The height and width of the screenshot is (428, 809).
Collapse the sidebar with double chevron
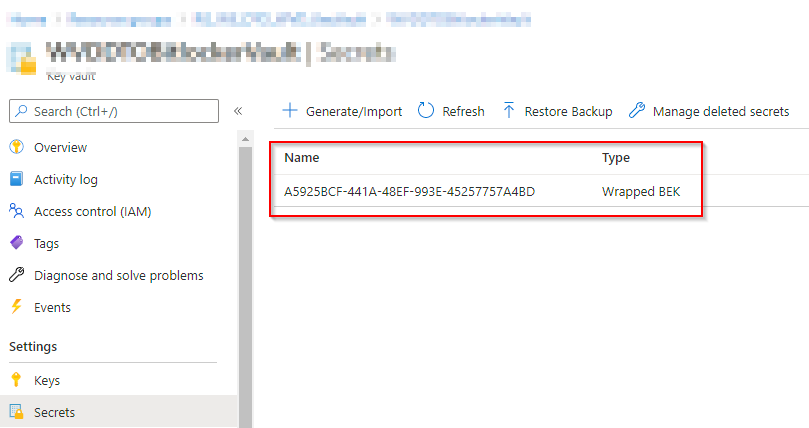tap(238, 111)
